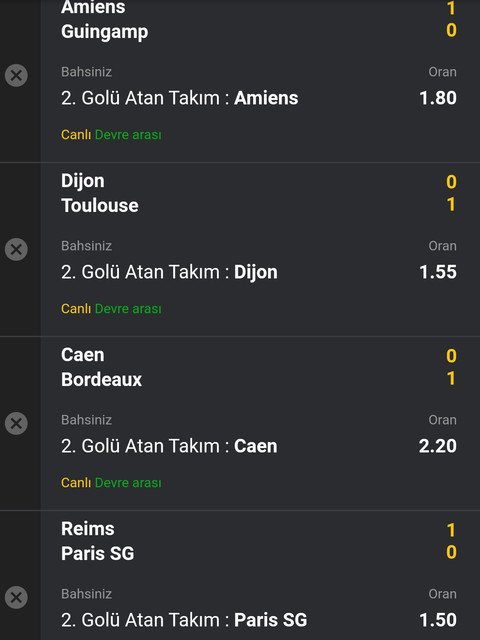Tap Toulouse's yellow score of 1

pyautogui.click(x=451, y=204)
